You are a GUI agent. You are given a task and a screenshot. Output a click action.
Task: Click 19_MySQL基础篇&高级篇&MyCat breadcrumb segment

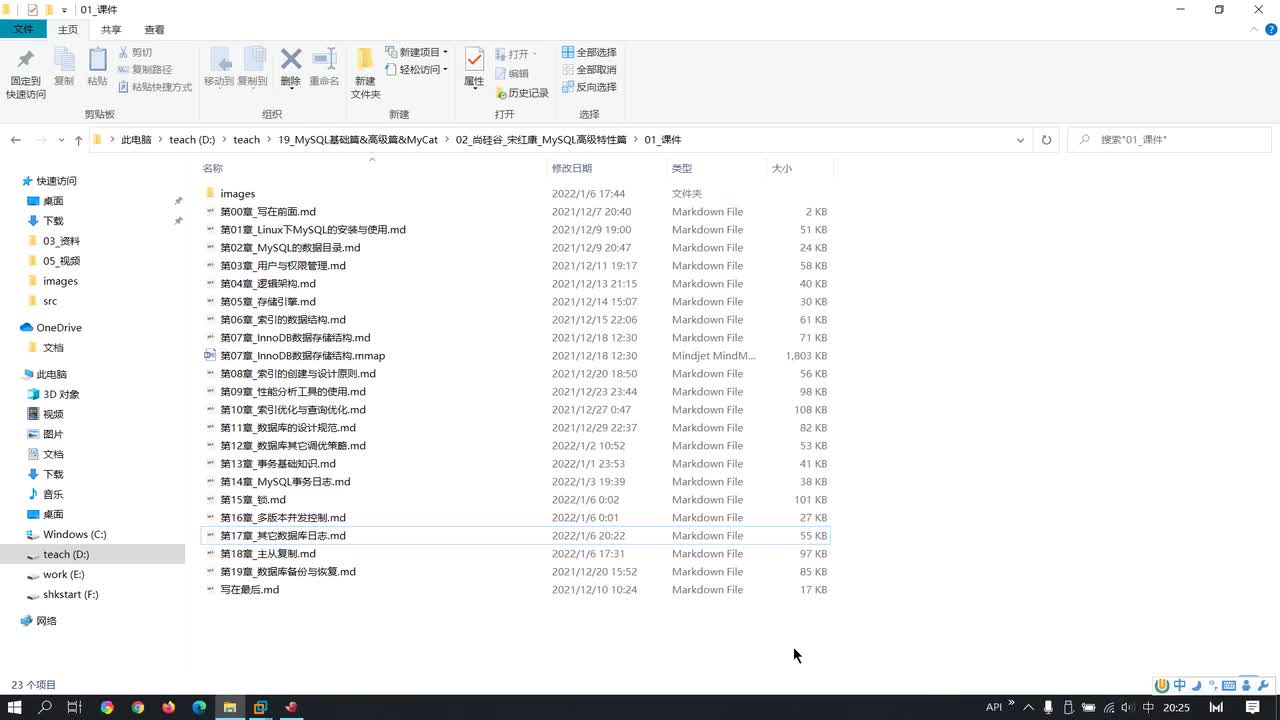pos(358,140)
